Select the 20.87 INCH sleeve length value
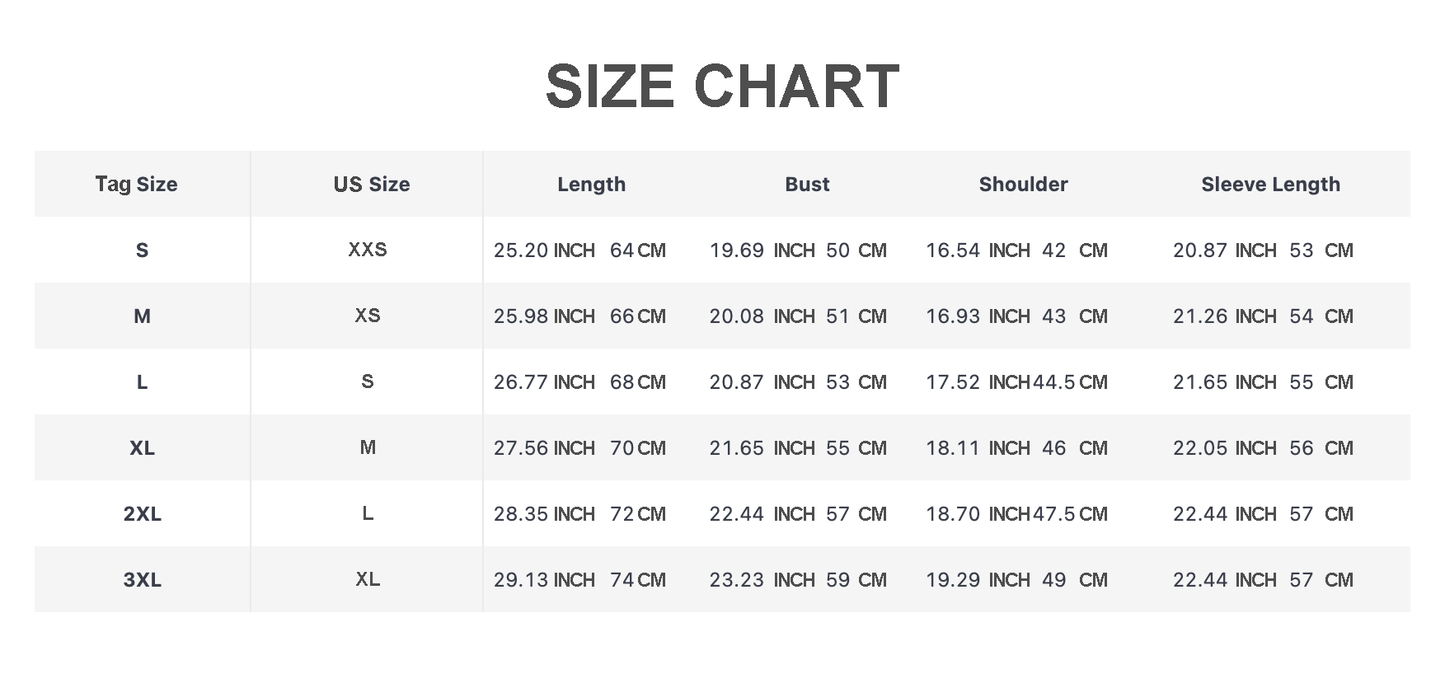Screen dimensions: 1445x674 (1224, 250)
